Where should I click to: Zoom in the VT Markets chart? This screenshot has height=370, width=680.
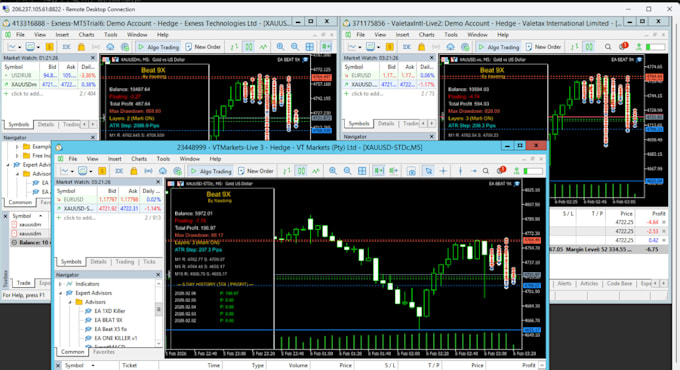(x=333, y=171)
